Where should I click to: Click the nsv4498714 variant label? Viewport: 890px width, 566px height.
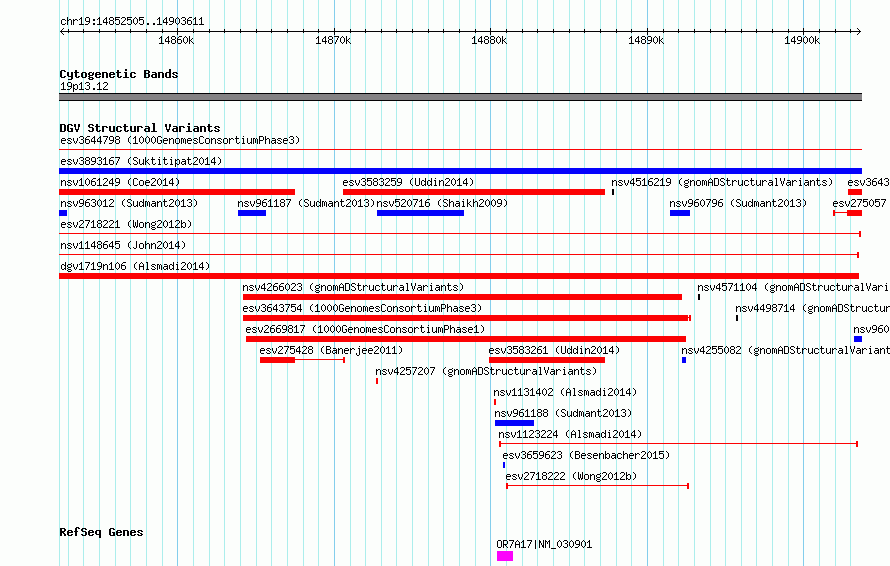[x=812, y=308]
